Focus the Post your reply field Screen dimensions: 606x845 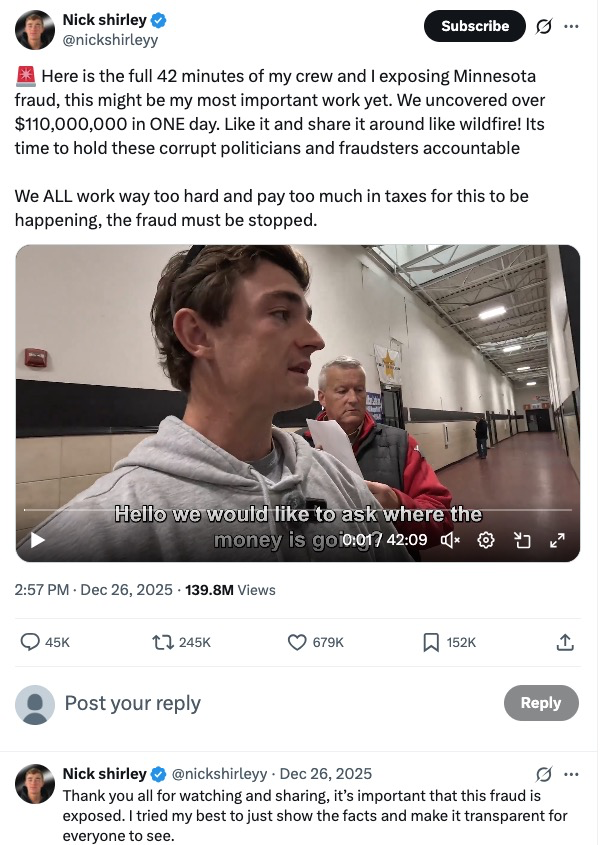click(250, 703)
